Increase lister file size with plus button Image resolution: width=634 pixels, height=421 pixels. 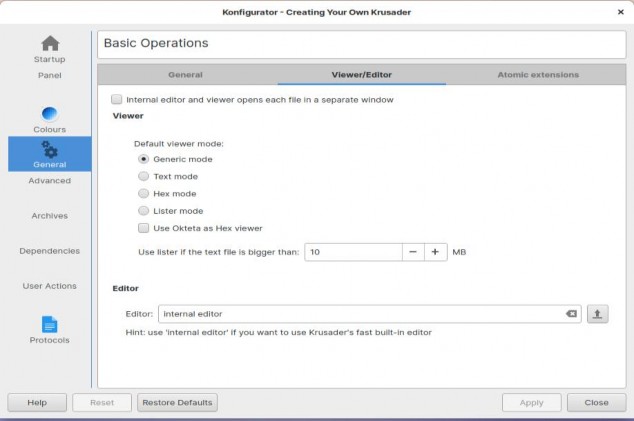435,252
